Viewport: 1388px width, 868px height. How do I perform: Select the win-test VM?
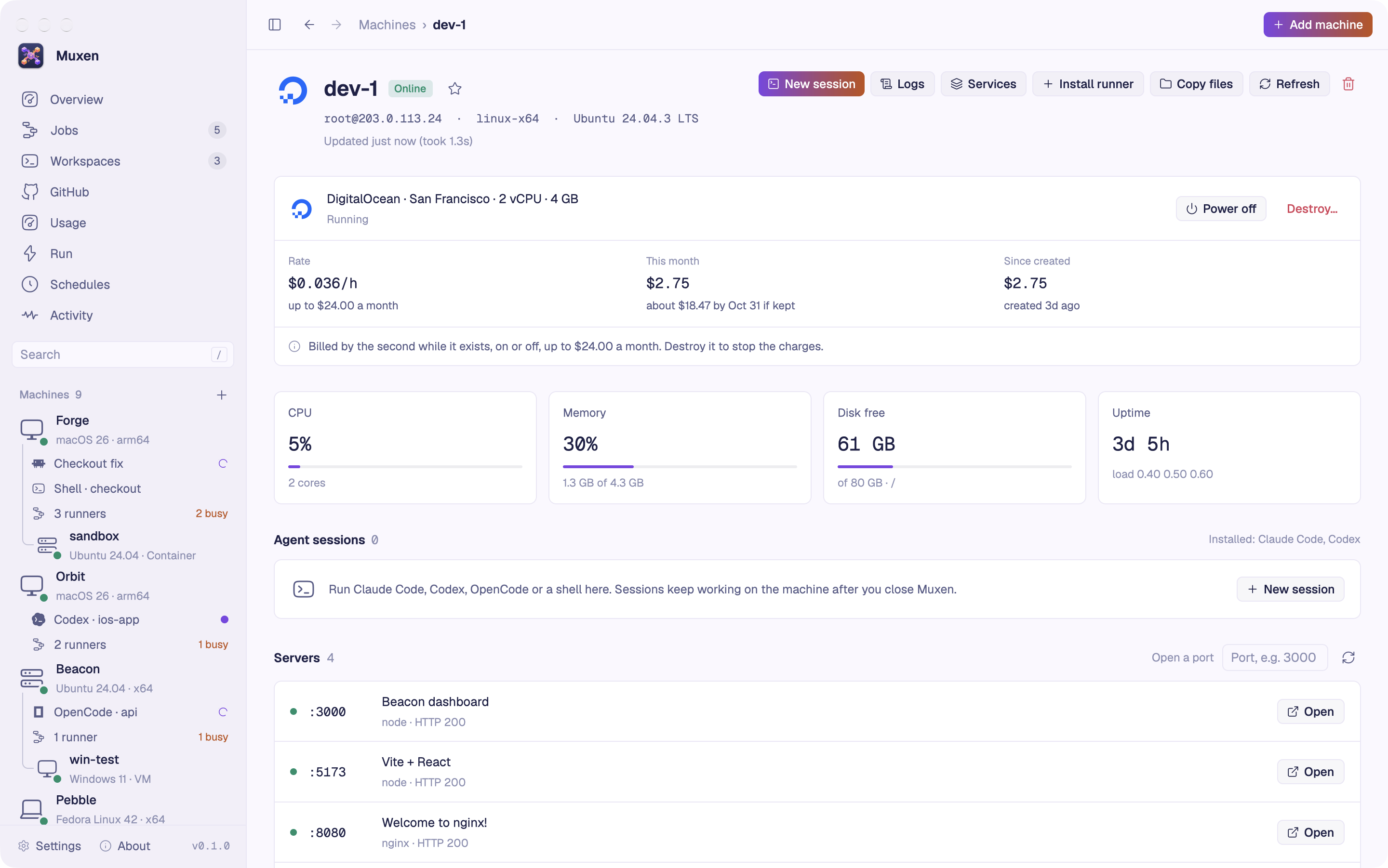click(133, 769)
